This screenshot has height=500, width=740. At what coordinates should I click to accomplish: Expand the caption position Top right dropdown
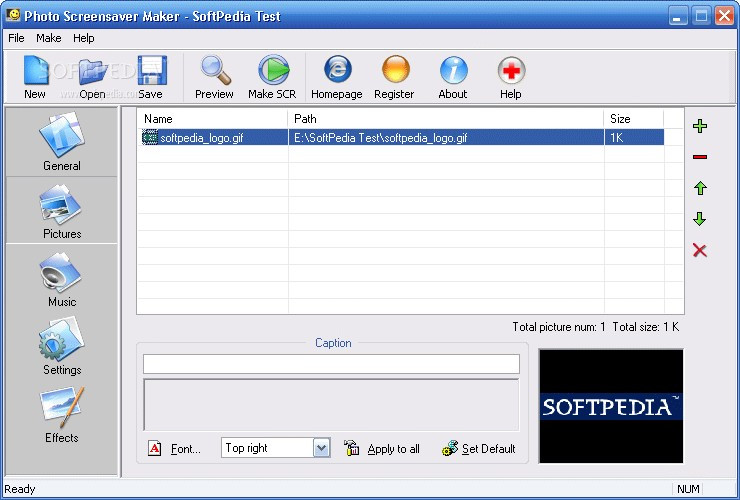321,448
